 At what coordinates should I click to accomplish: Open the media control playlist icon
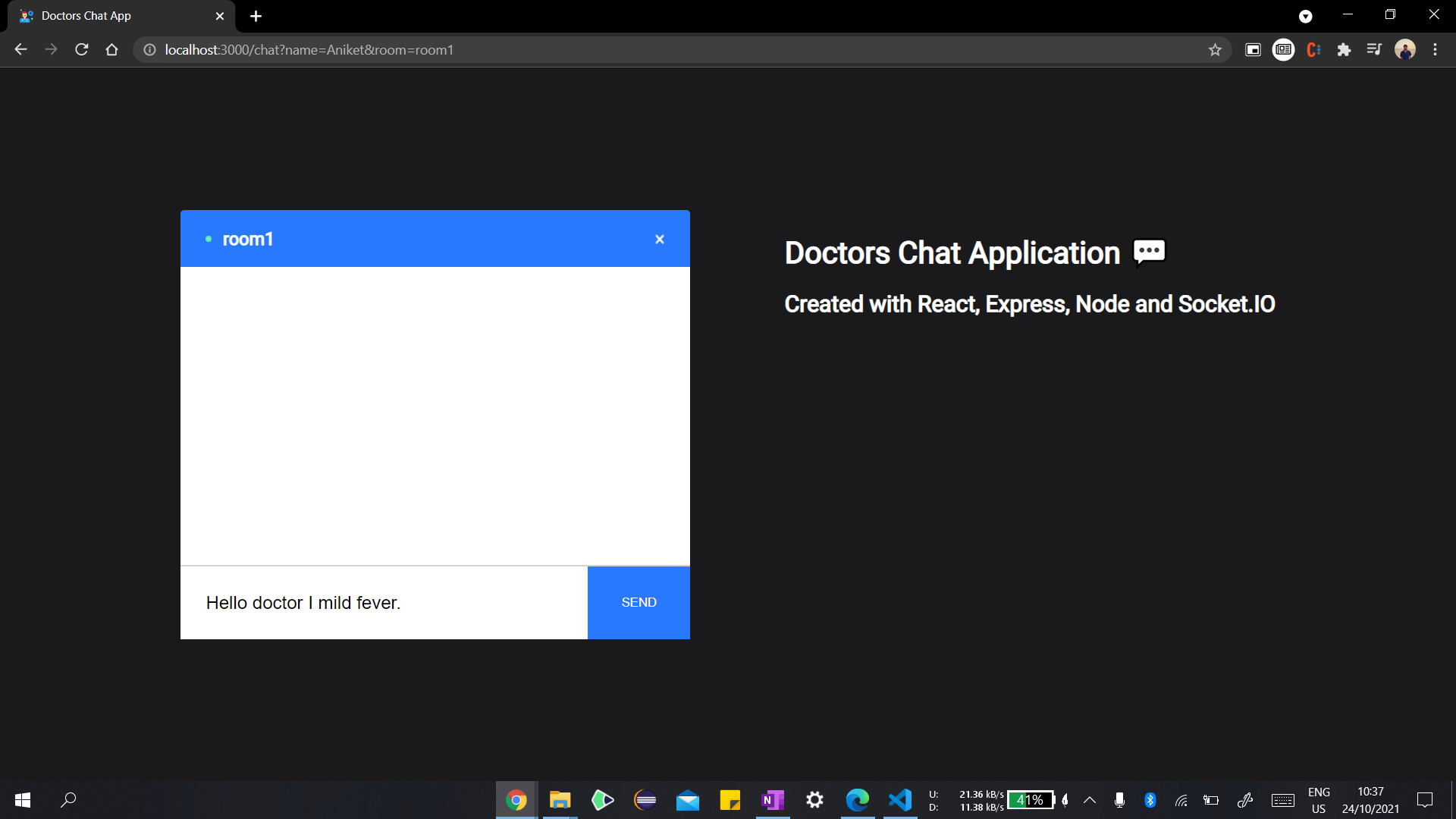click(x=1374, y=50)
